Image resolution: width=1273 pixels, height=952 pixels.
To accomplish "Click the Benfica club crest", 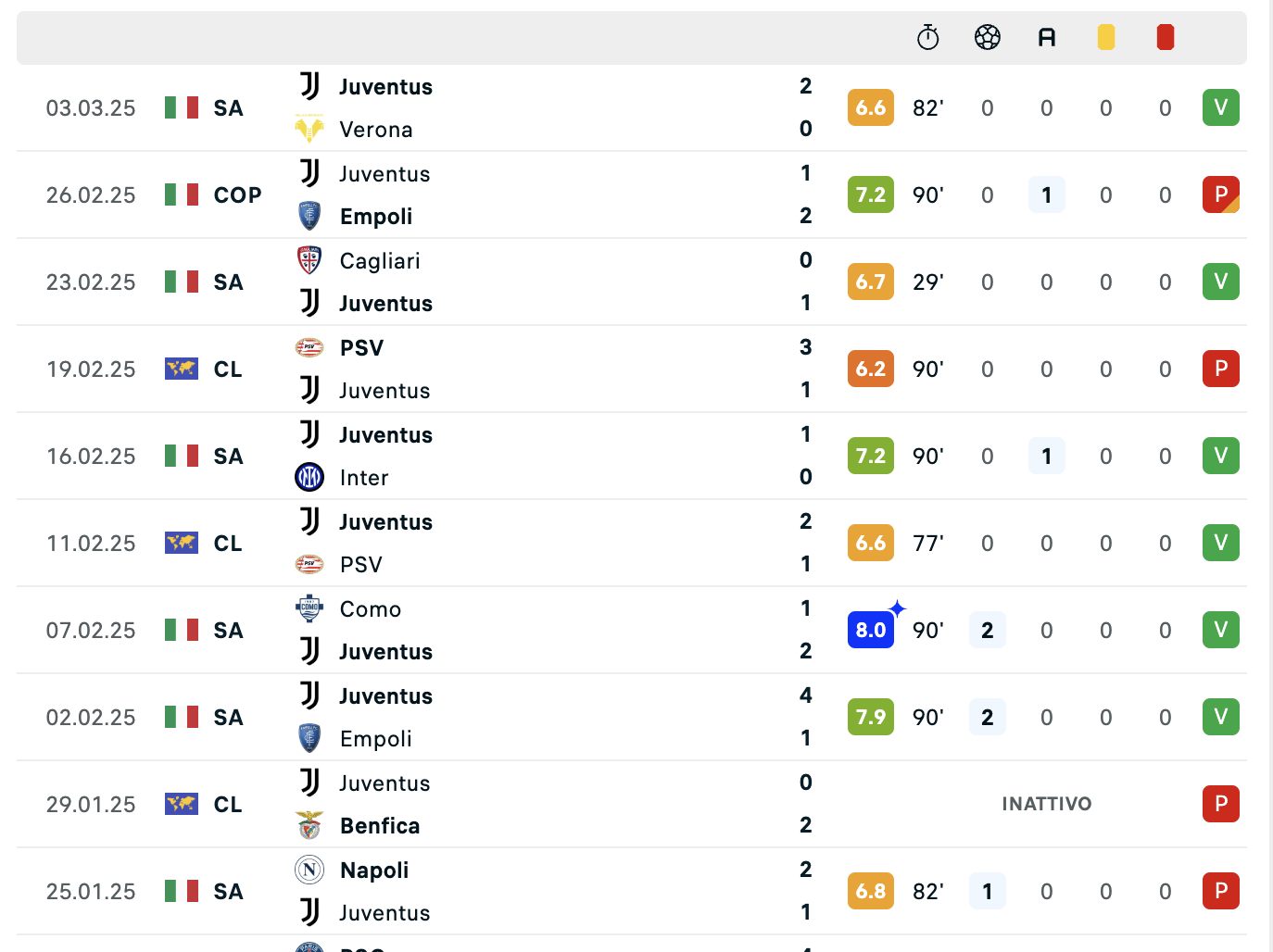I will [x=309, y=825].
